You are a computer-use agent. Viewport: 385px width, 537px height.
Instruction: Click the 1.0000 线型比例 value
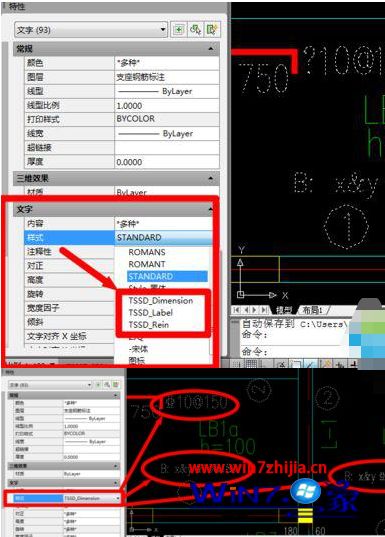click(167, 105)
